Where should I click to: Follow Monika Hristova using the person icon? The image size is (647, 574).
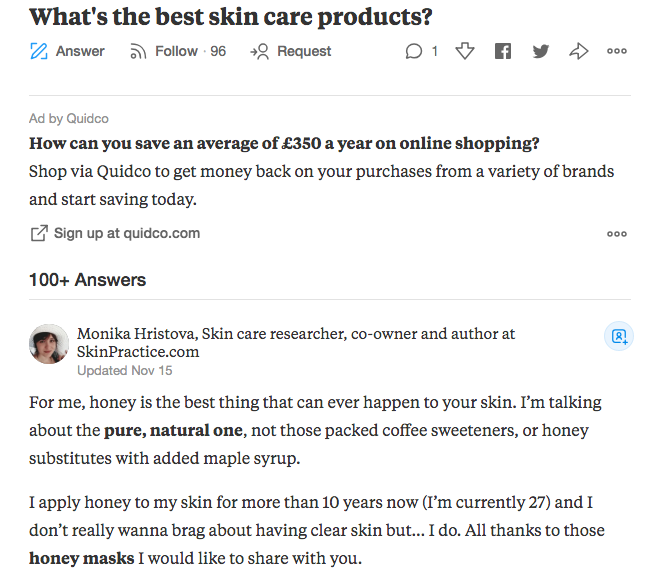(619, 336)
